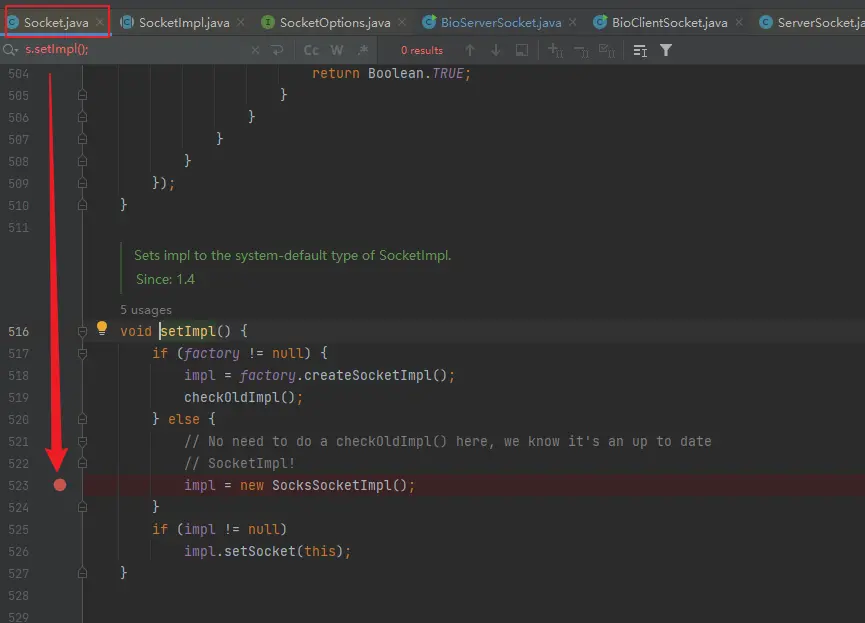
Task: Click checkOldImpl() call on line 519
Action: pyautogui.click(x=240, y=397)
